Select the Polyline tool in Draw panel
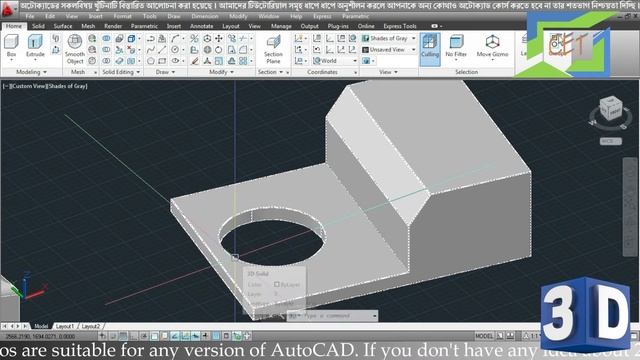640x360 pixels. tap(151, 39)
